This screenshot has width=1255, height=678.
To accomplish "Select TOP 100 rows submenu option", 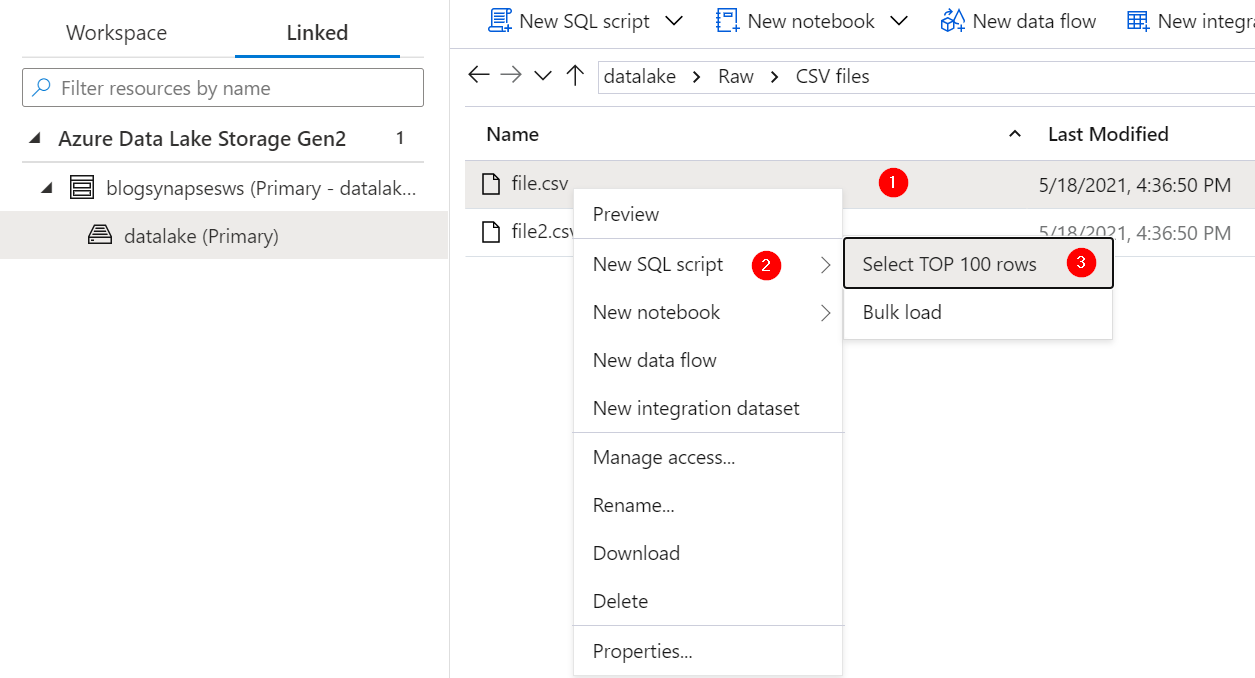I will pyautogui.click(x=978, y=264).
